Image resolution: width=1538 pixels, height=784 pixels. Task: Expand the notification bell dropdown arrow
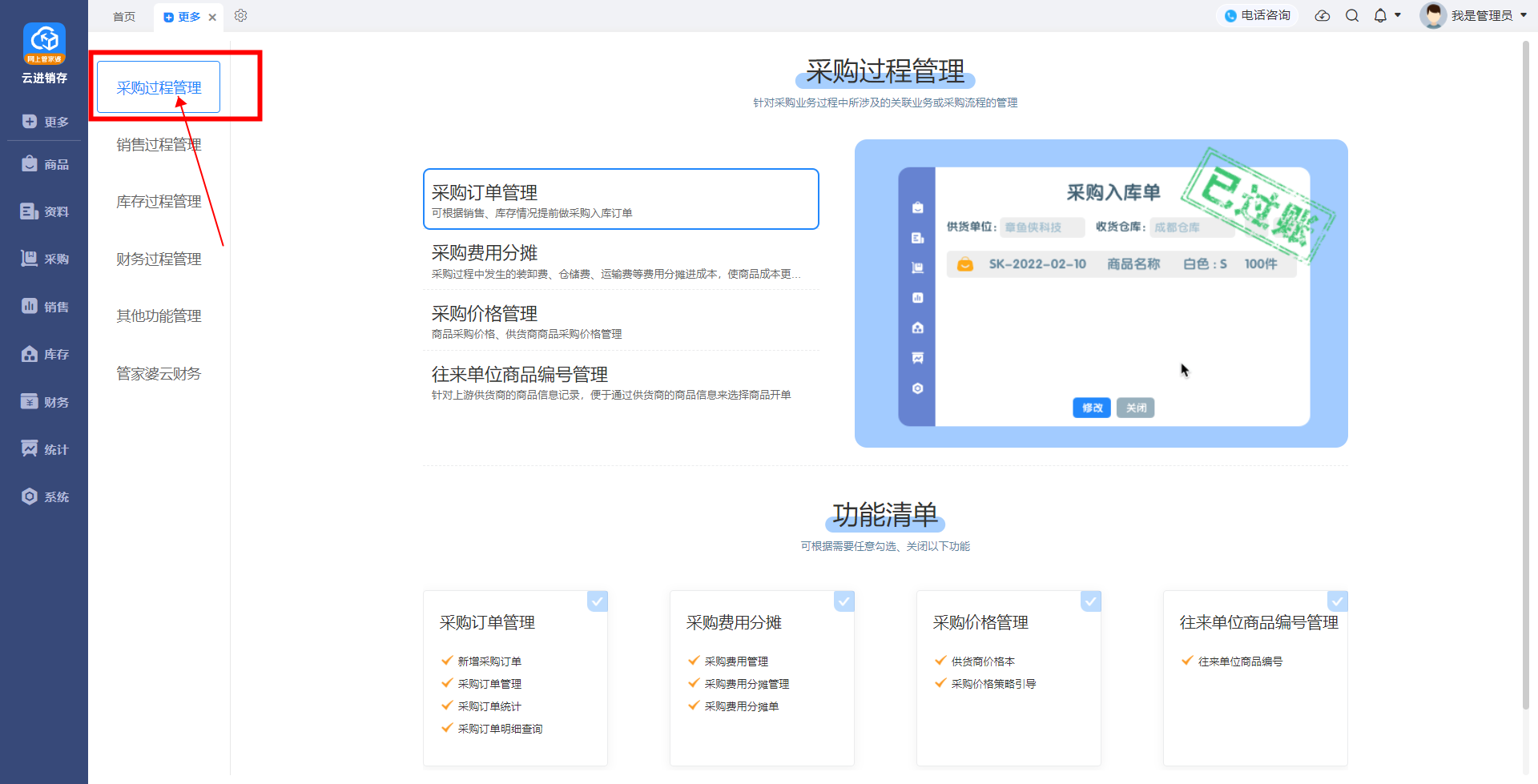click(x=1398, y=15)
